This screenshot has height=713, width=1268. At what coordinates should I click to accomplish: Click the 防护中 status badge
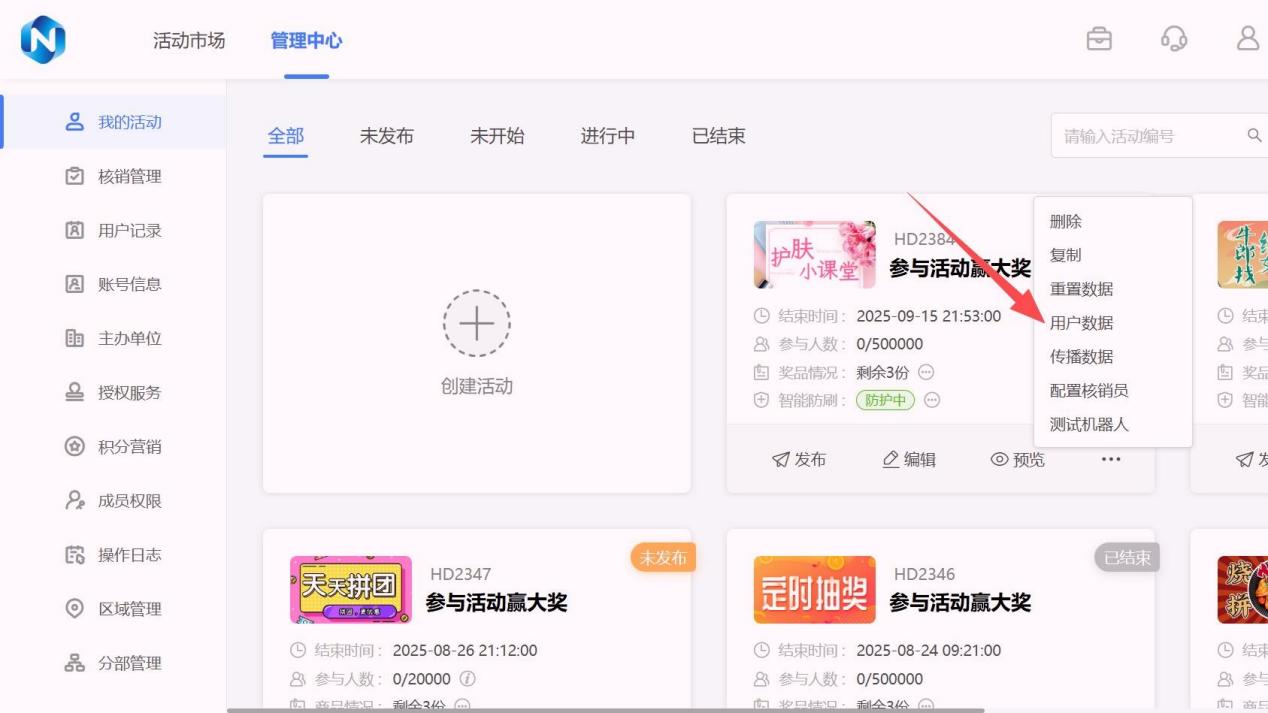point(885,400)
